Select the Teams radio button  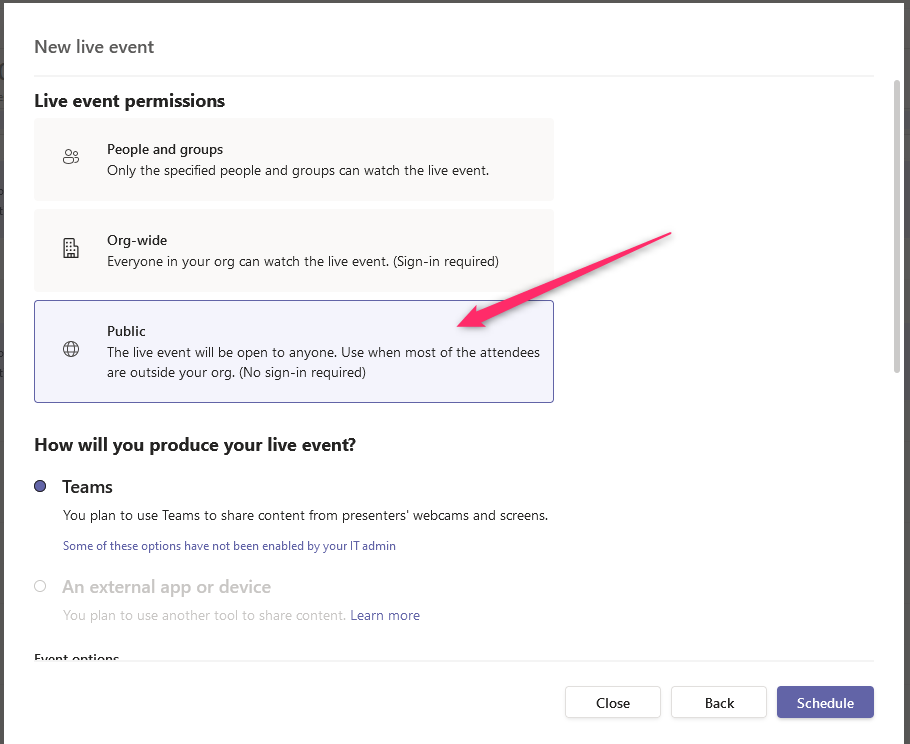[x=40, y=486]
